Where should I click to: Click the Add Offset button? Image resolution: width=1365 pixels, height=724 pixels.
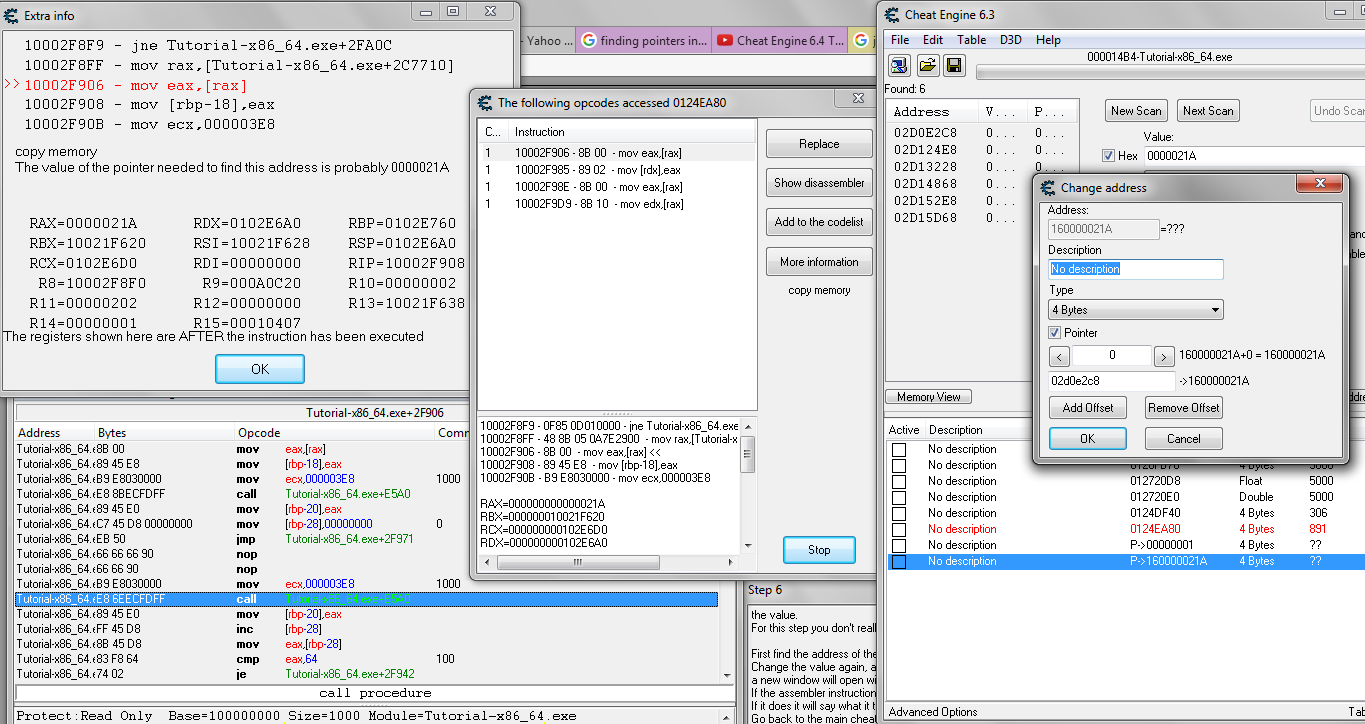1088,408
